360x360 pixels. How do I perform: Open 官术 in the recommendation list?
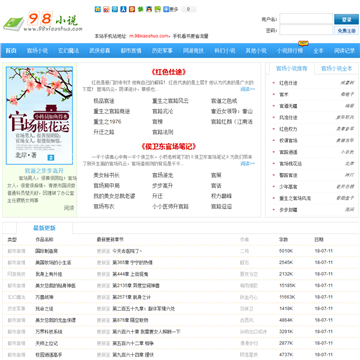point(284,95)
